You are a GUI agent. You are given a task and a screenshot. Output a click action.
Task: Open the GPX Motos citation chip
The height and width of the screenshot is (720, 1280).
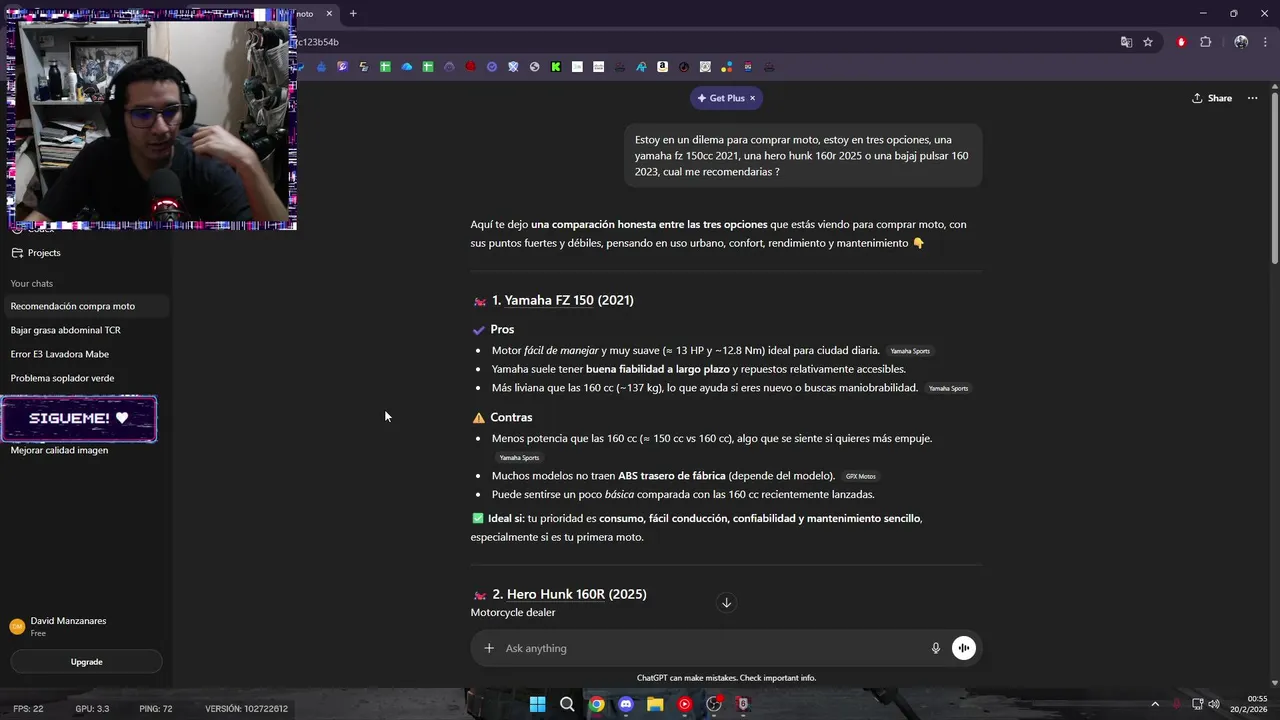860,477
